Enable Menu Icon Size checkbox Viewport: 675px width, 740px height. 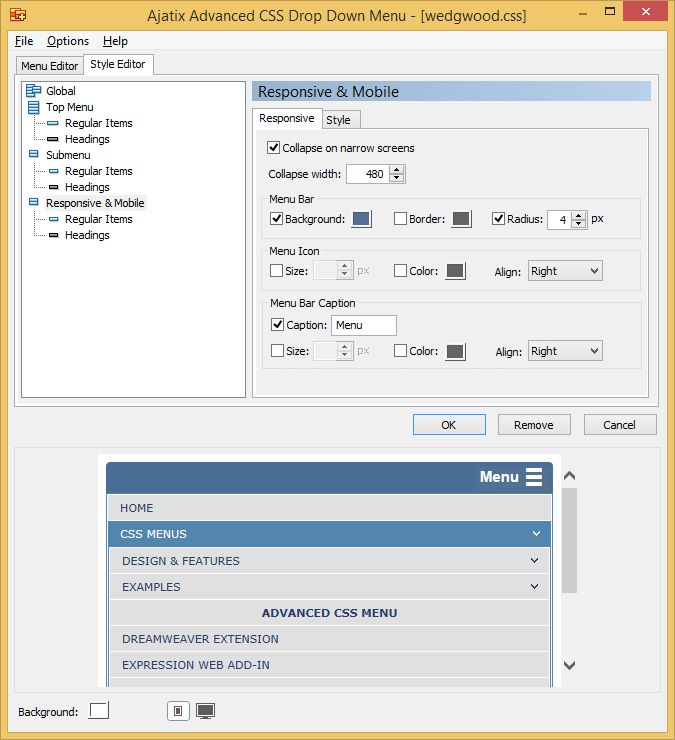point(277,270)
